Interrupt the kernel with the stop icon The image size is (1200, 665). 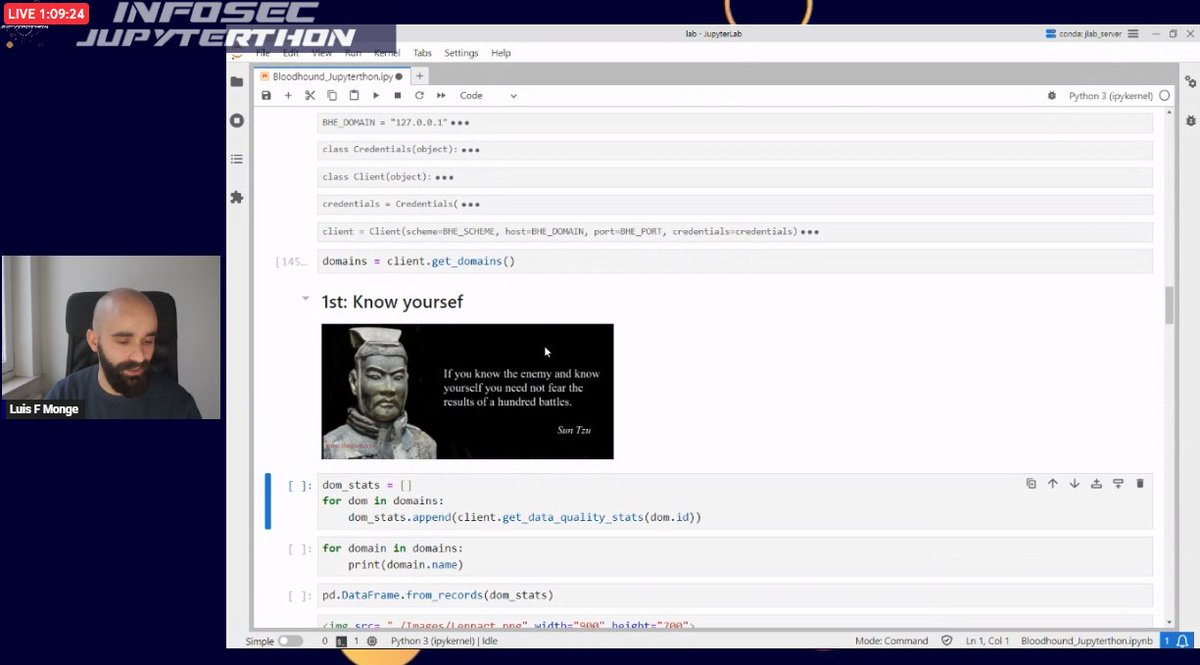(397, 96)
